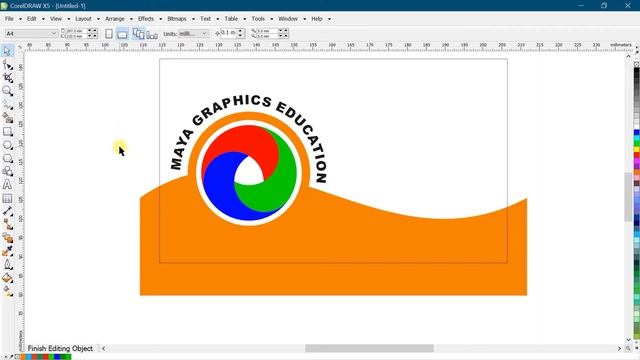Image resolution: width=640 pixels, height=360 pixels.
Task: Apply layout to current page only
Action: pyautogui.click(x=152, y=35)
